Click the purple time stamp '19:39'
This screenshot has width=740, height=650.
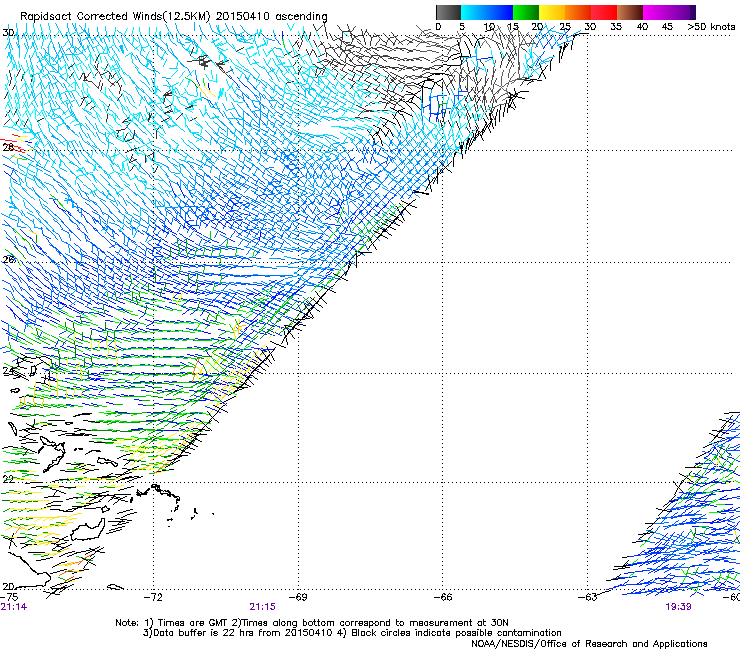pyautogui.click(x=679, y=607)
